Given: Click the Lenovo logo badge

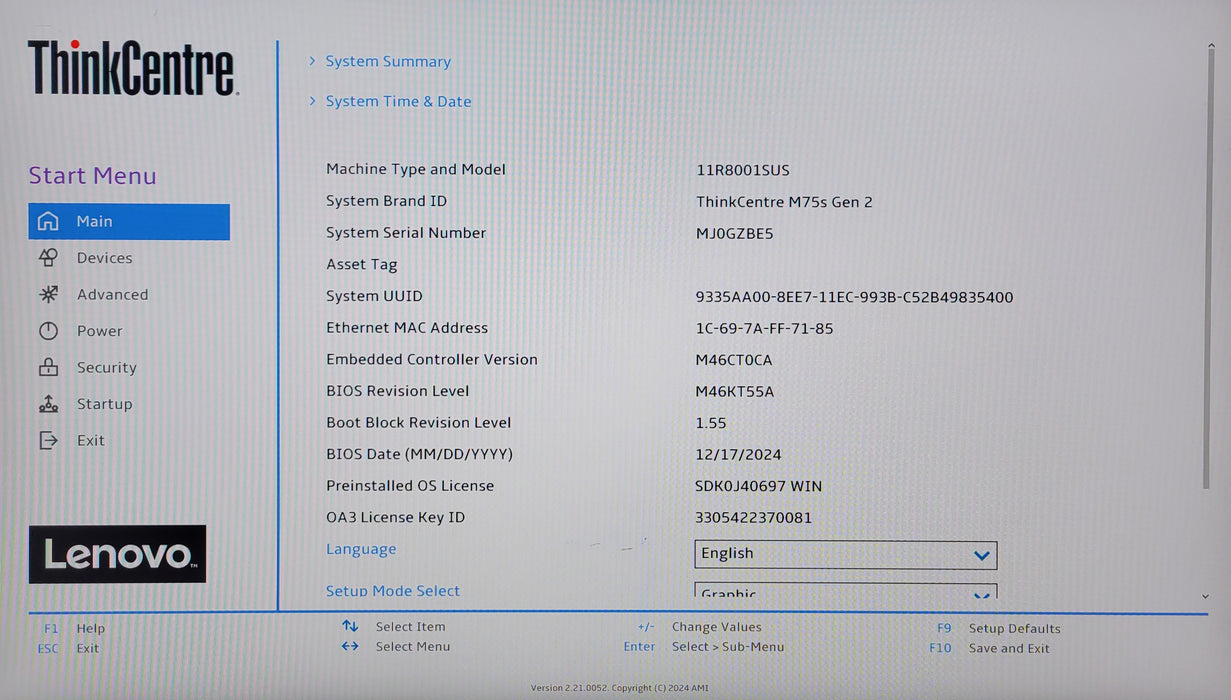Looking at the screenshot, I should point(117,554).
